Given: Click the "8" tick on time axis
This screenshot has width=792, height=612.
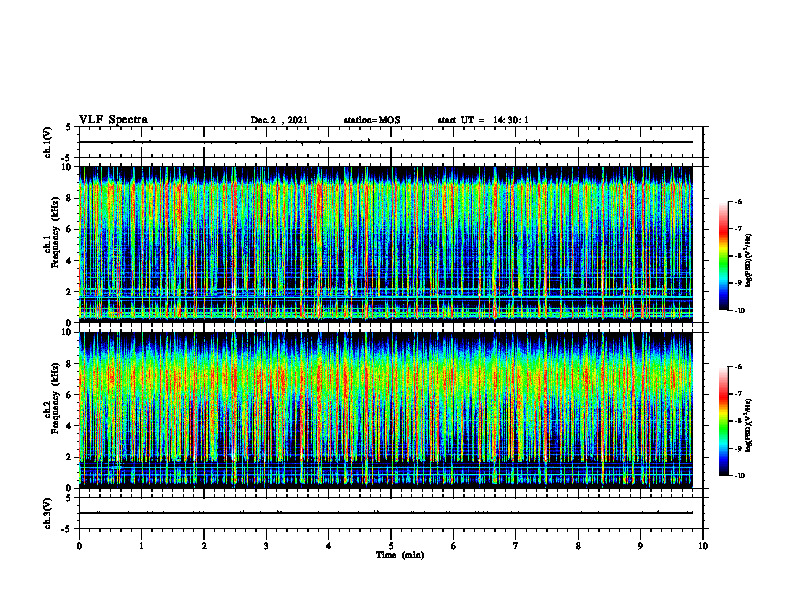Looking at the screenshot, I should 578,546.
